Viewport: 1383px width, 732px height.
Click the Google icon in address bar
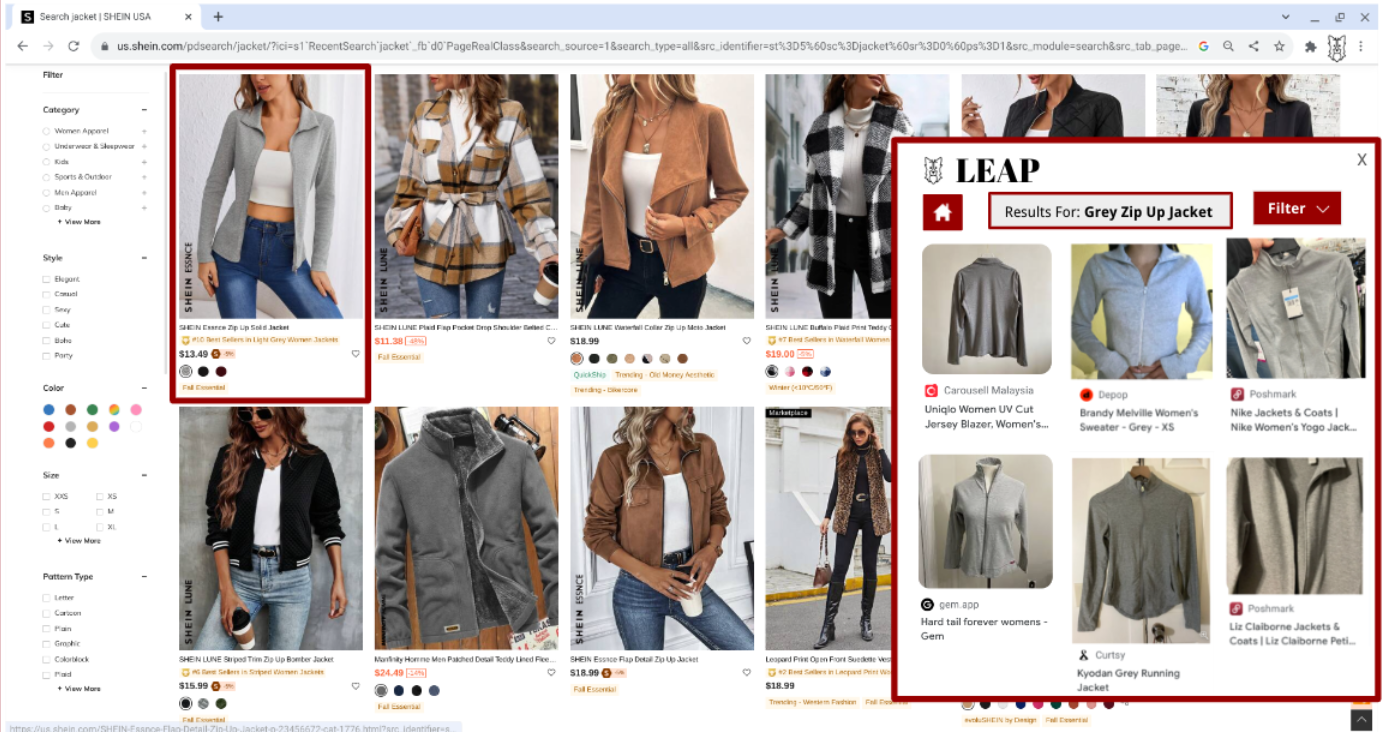tap(1203, 46)
